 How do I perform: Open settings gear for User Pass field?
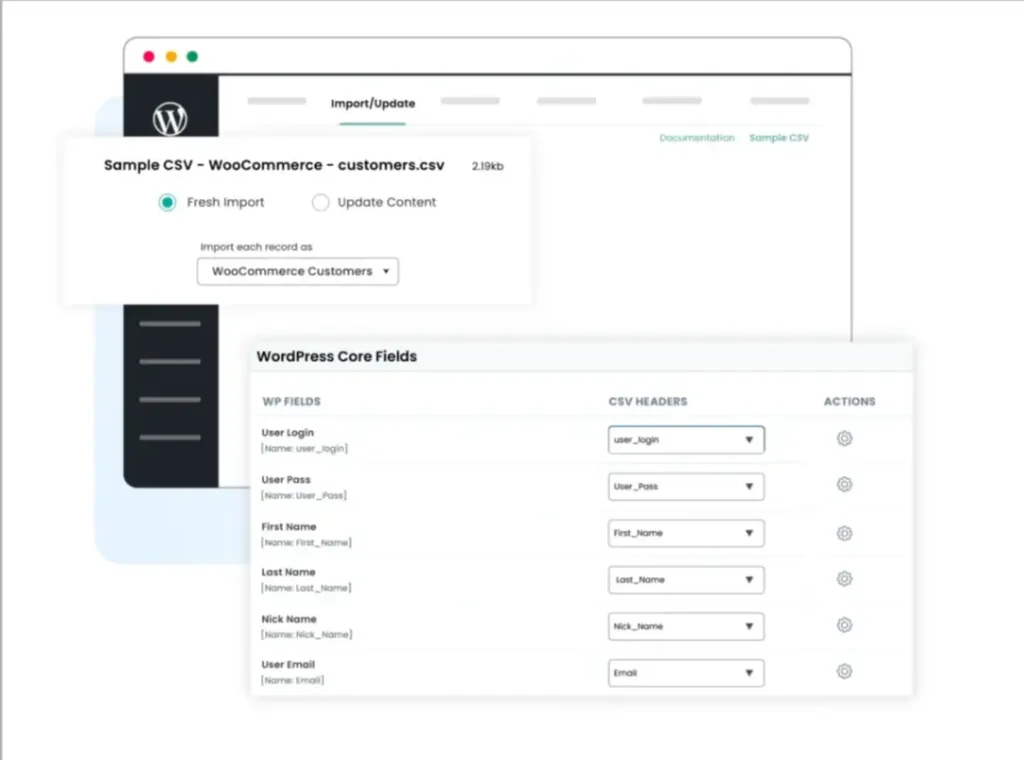click(844, 485)
